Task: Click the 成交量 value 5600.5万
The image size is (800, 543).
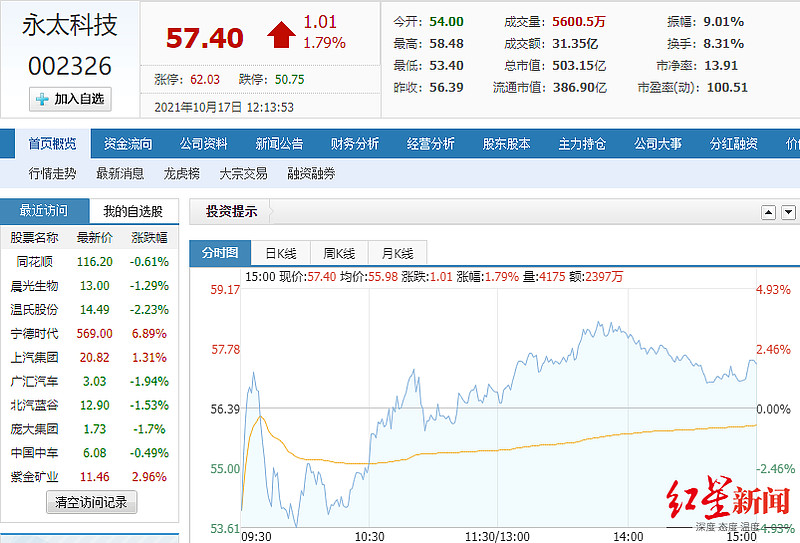Action: coord(579,22)
